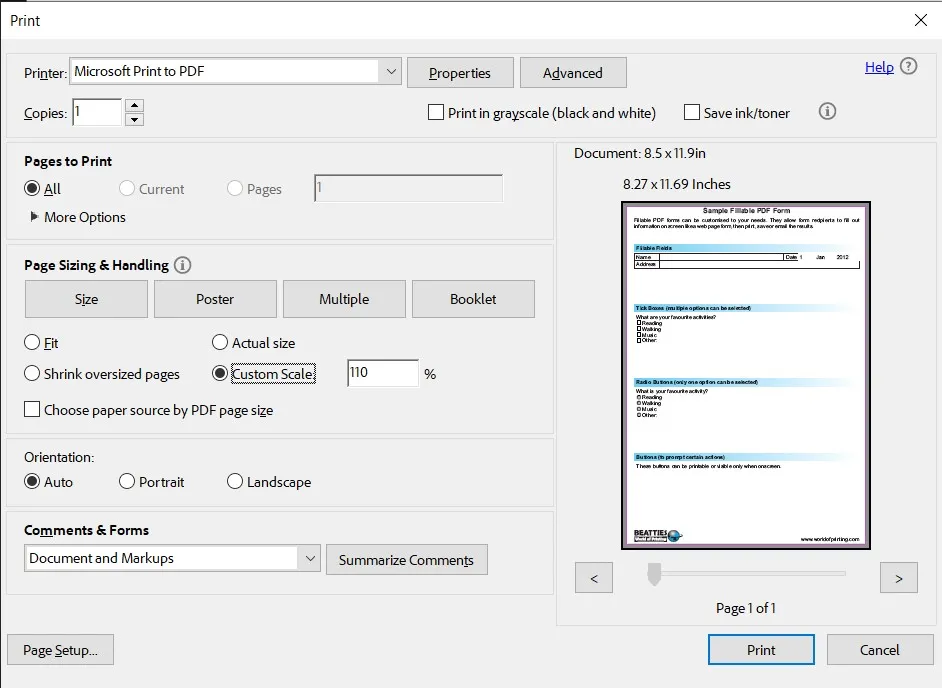
Task: Go to previous preview page arrow
Action: point(594,578)
